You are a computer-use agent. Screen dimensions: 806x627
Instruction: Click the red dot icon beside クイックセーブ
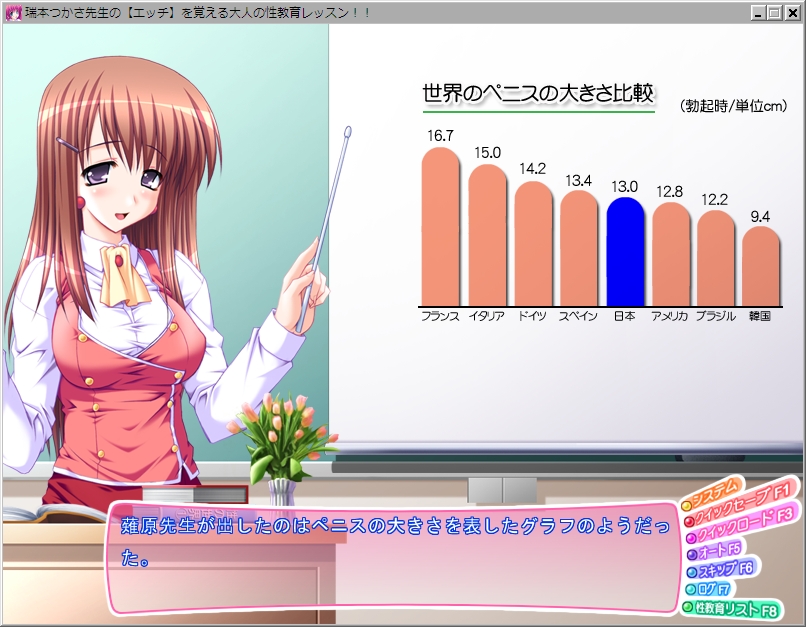click(689, 522)
